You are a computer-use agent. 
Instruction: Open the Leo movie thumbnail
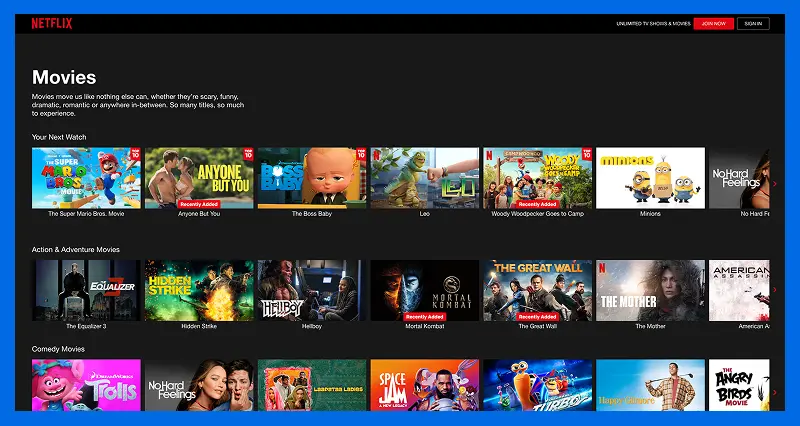tap(424, 178)
